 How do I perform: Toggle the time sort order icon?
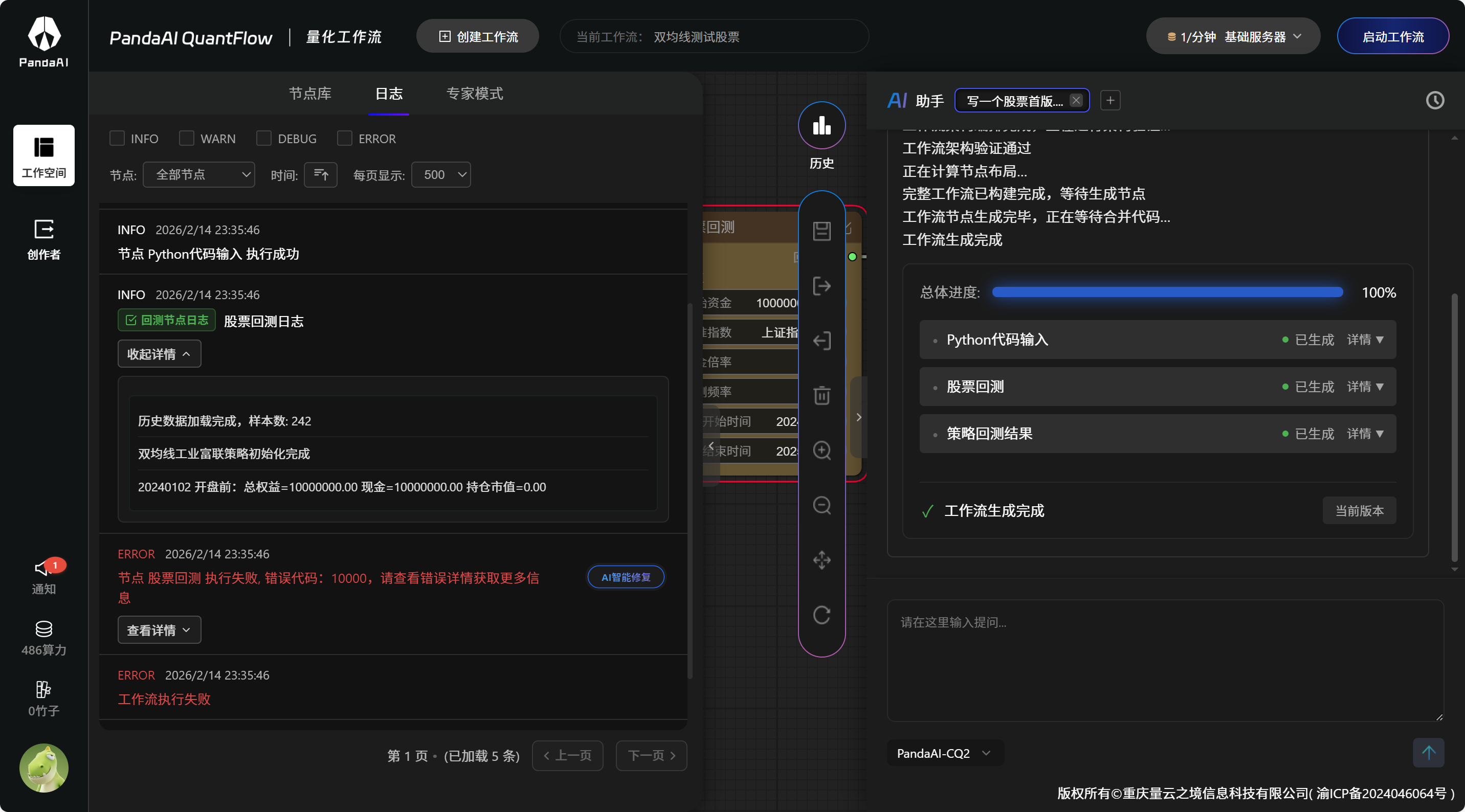coord(321,174)
